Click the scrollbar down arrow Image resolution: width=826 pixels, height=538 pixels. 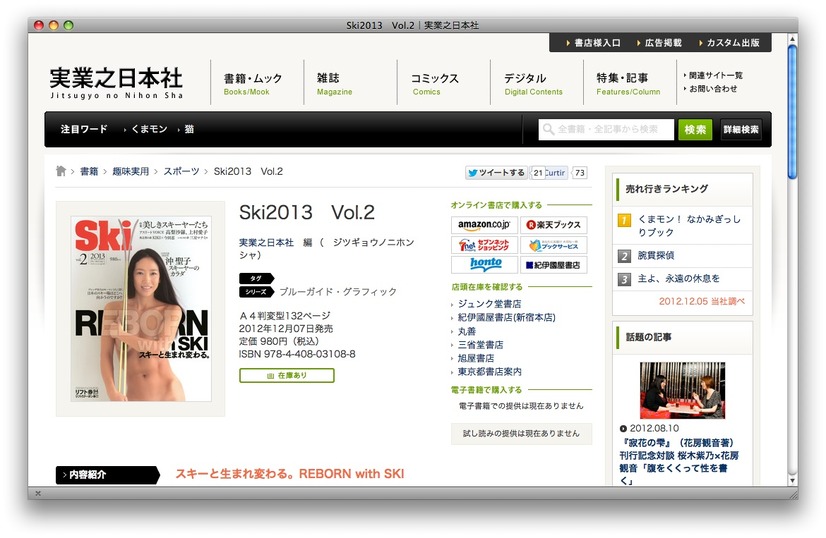(x=792, y=480)
